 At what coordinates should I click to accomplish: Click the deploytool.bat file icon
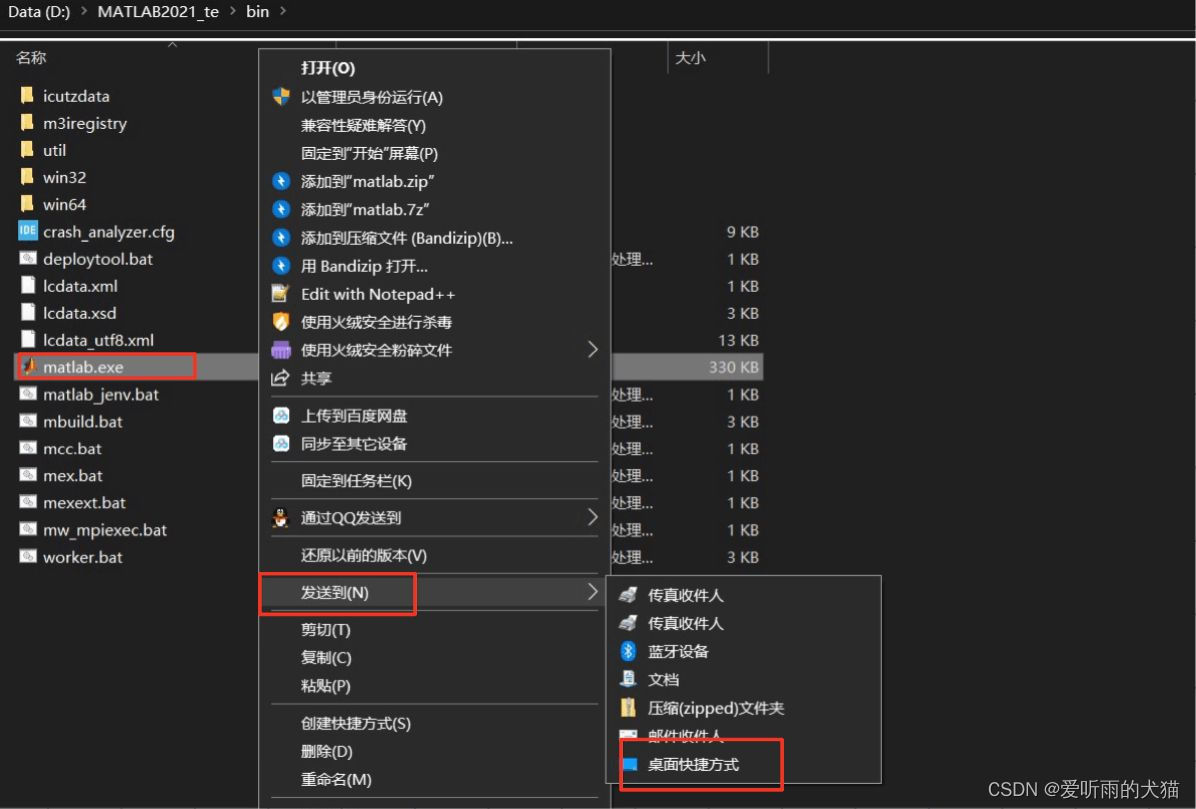[x=27, y=258]
